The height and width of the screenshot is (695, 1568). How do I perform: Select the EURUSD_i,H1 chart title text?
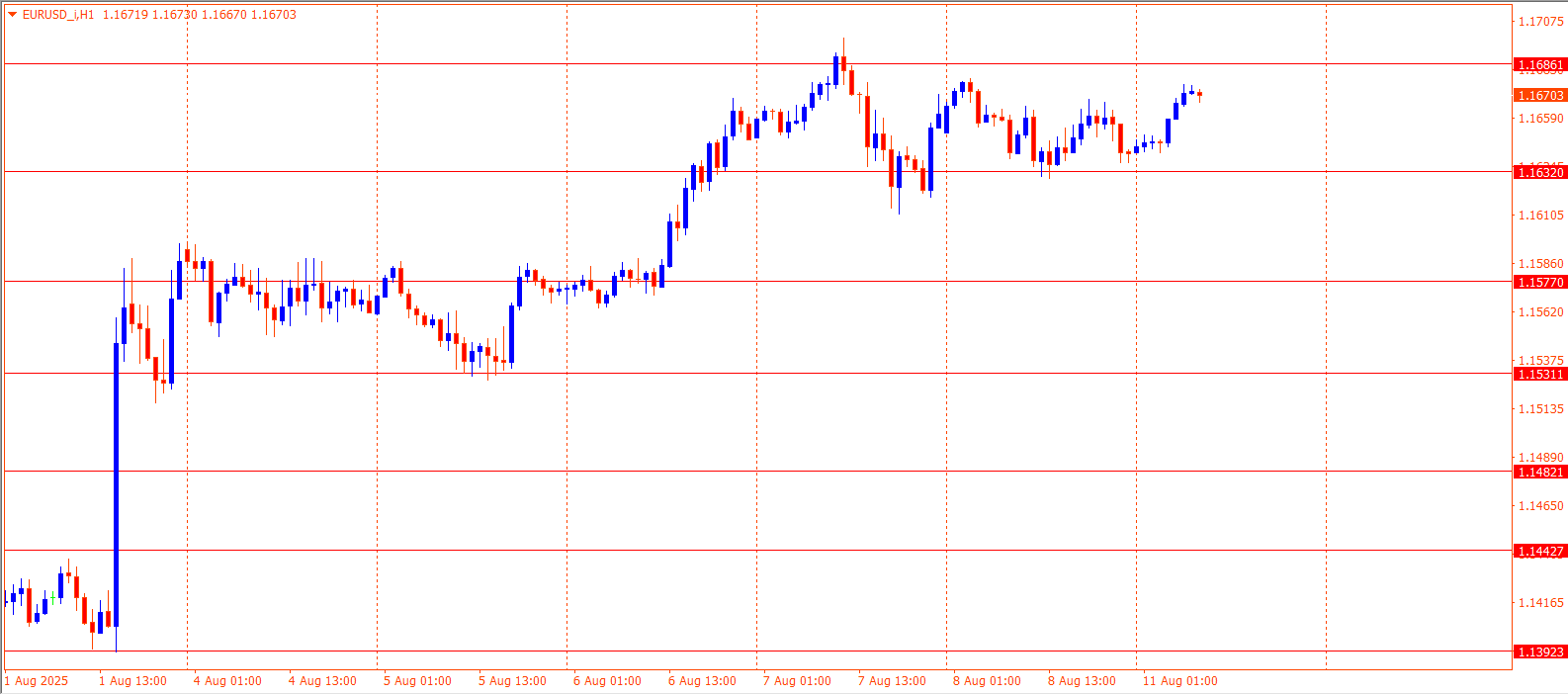(58, 15)
